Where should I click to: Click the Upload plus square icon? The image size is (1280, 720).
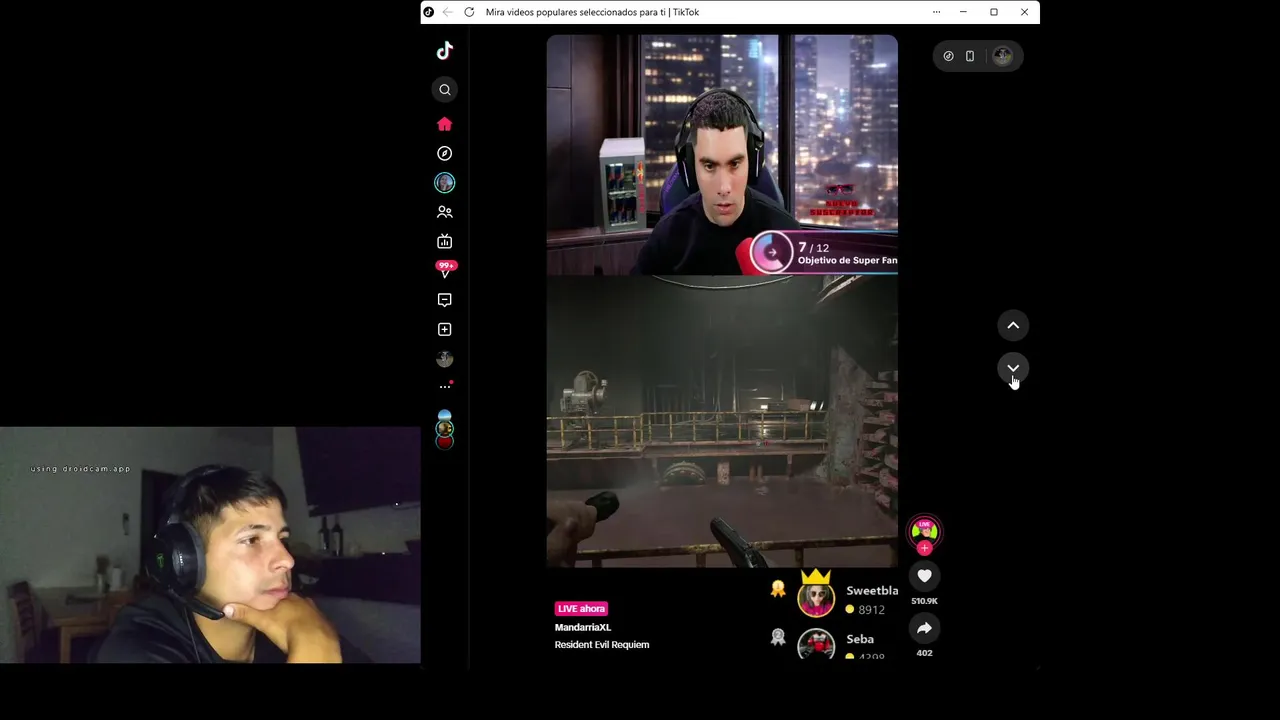point(445,329)
